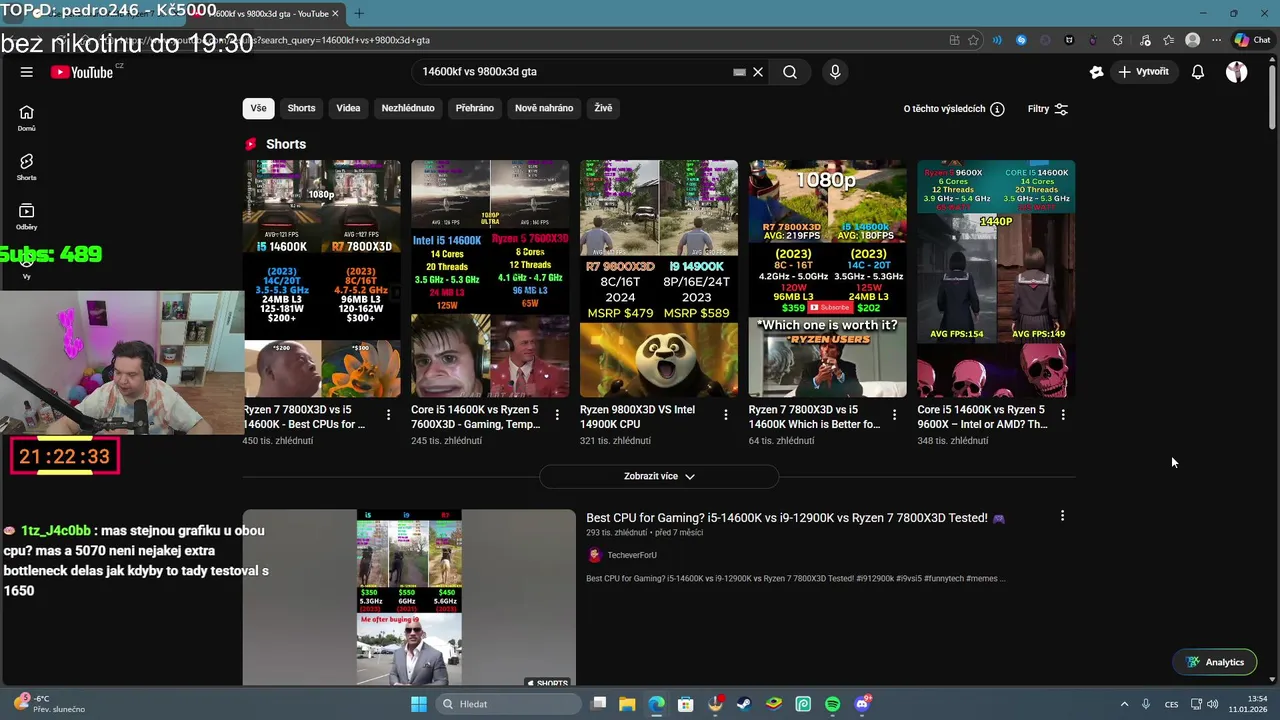Open the taskbar volume control
The width and height of the screenshot is (1280, 720).
(x=1213, y=704)
